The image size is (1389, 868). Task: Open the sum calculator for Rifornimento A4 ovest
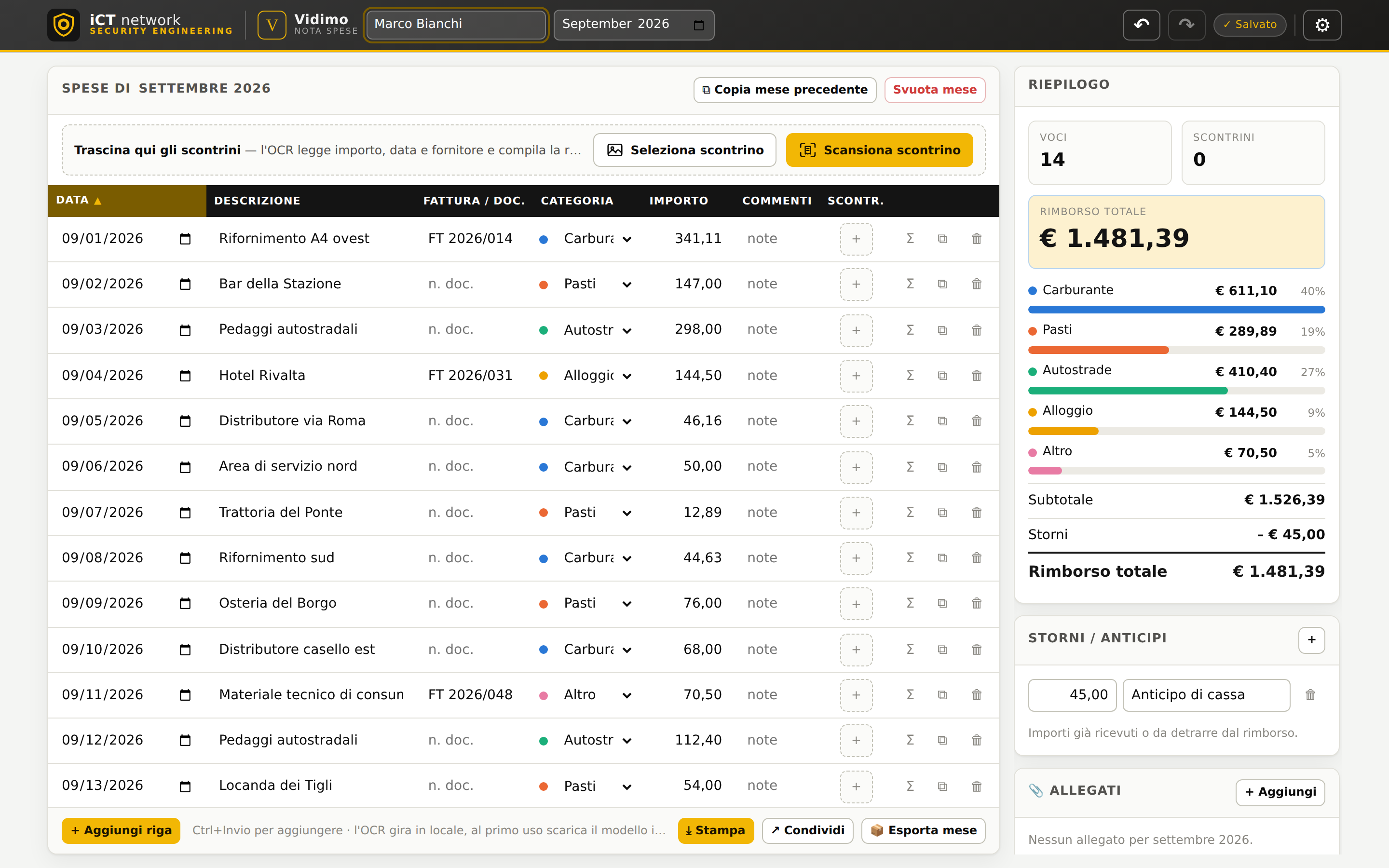[x=910, y=239]
